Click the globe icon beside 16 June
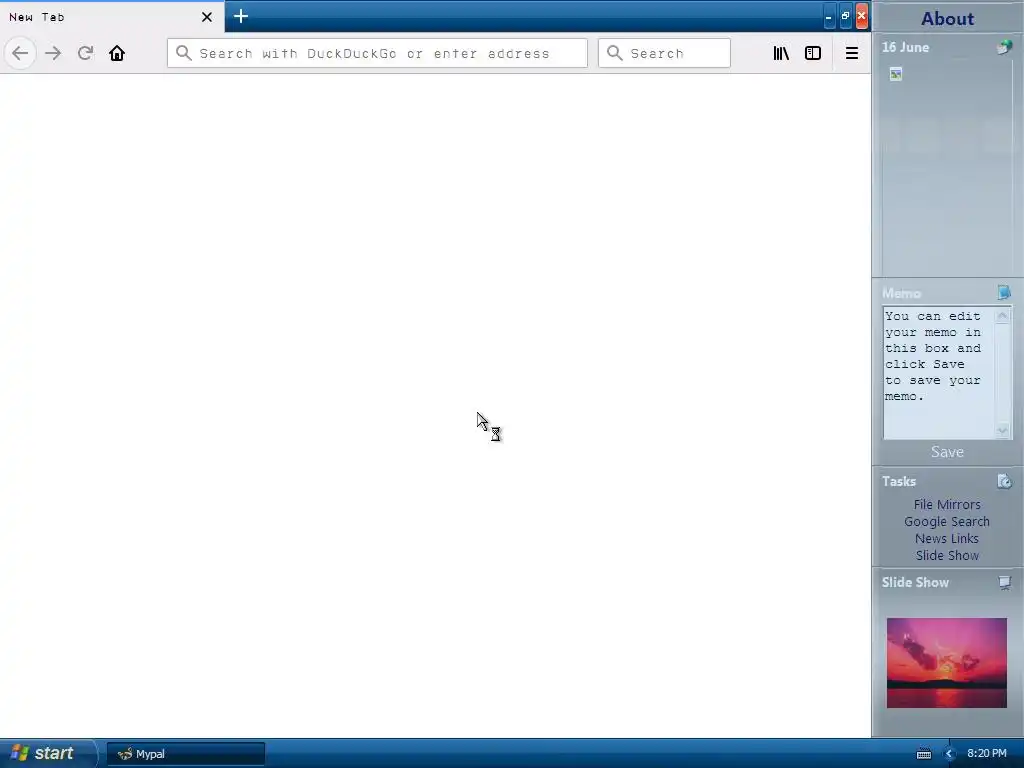The width and height of the screenshot is (1024, 768). click(1004, 47)
